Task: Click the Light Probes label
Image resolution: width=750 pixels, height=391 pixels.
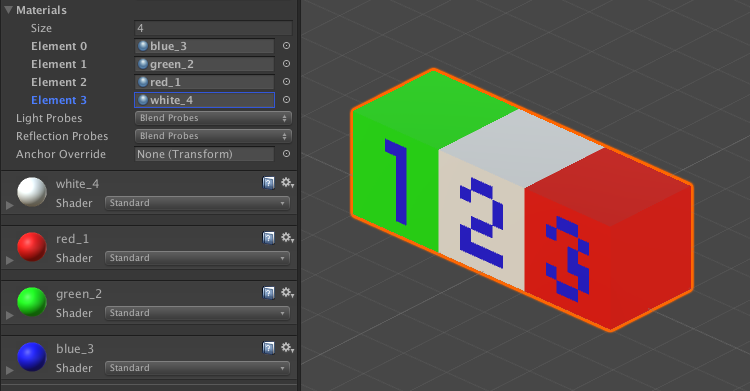Action: [49, 118]
